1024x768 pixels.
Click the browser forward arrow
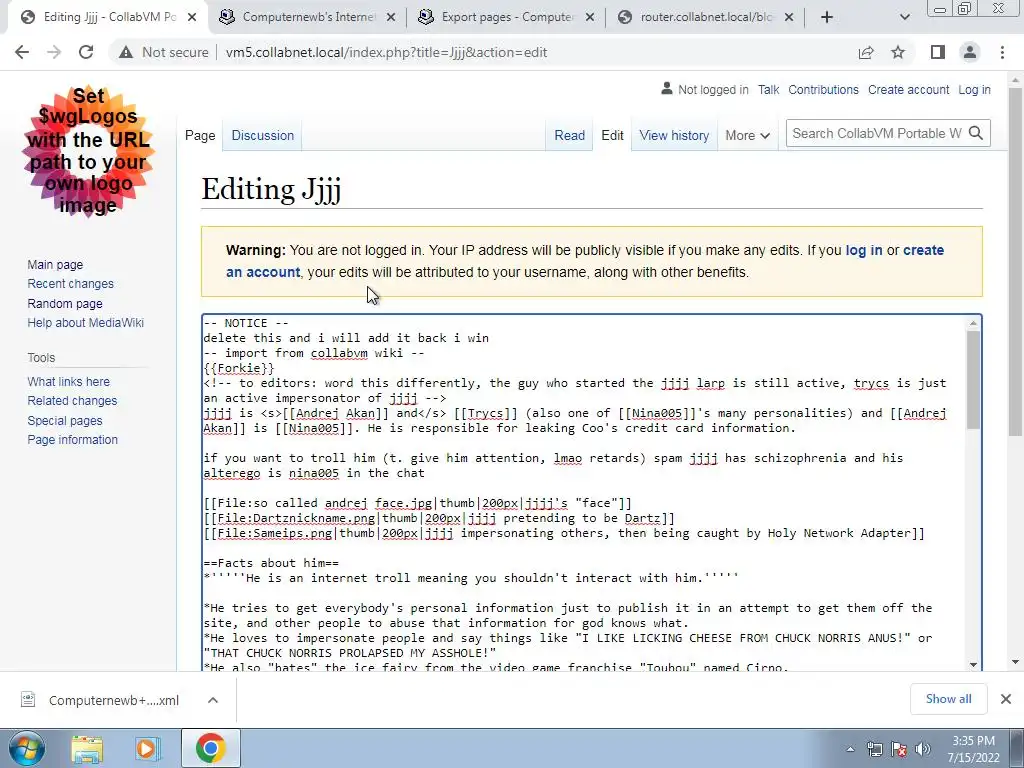(x=54, y=52)
